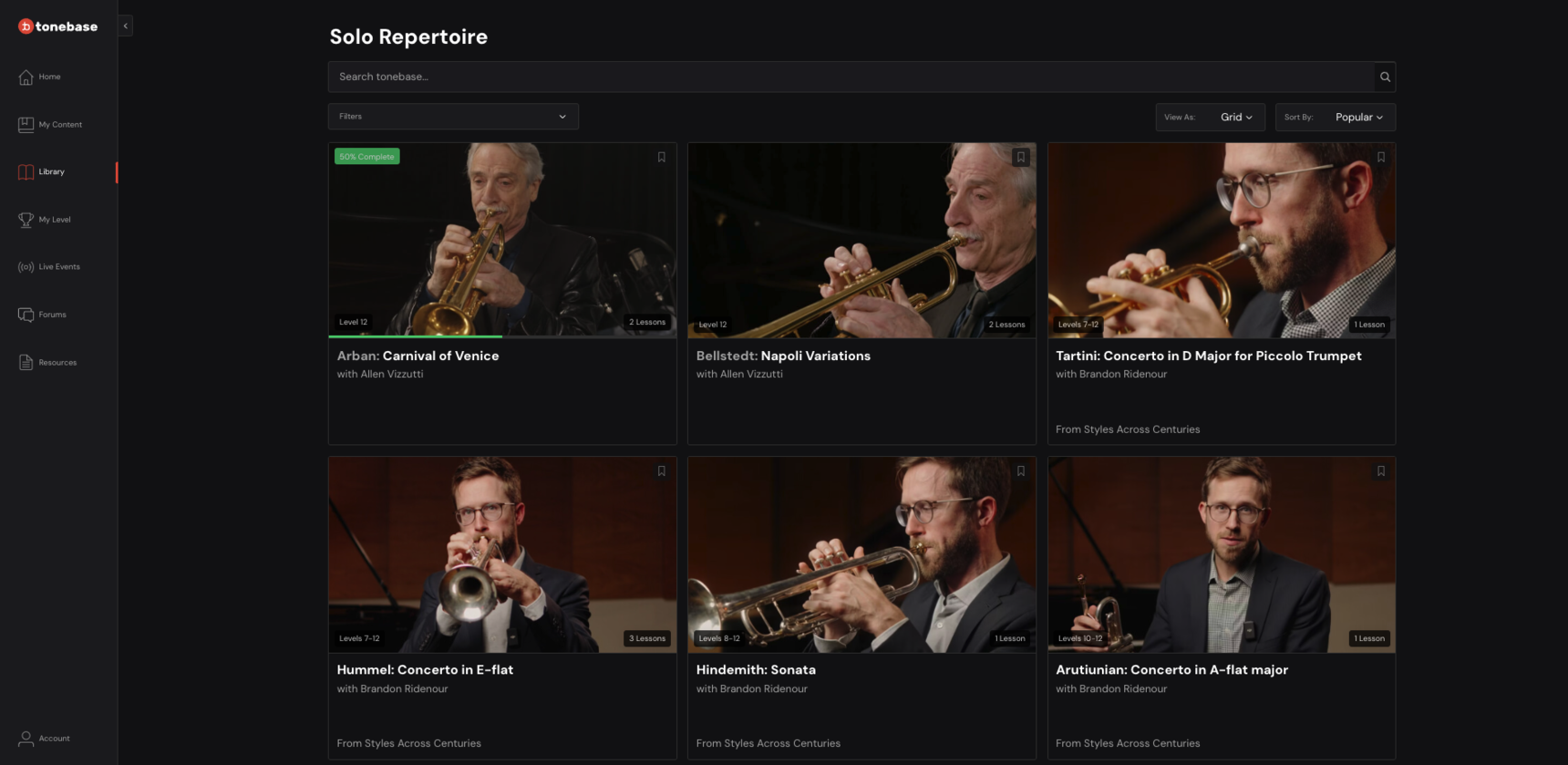1568x765 pixels.
Task: Click the 50% Complete badge
Action: (x=366, y=157)
